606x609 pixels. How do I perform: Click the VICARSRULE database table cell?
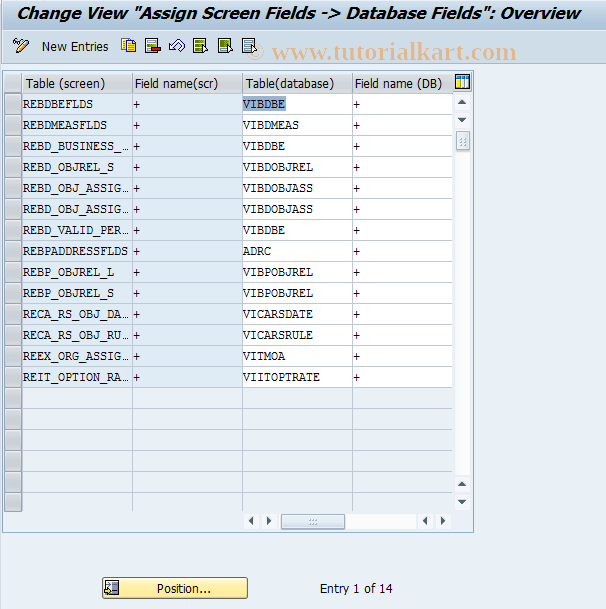coord(297,335)
